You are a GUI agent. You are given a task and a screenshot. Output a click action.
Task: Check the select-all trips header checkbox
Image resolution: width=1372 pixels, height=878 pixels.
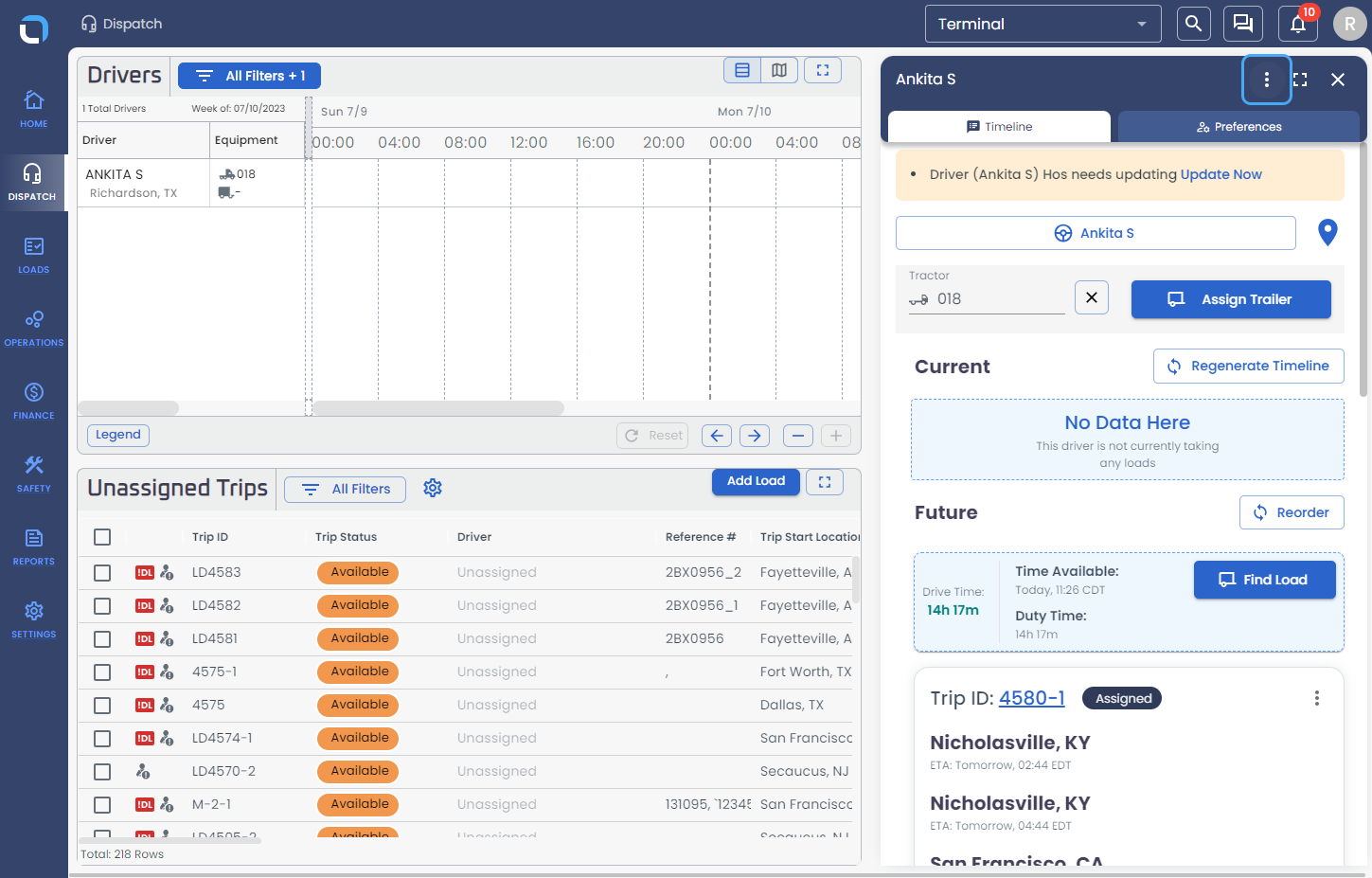coord(102,537)
